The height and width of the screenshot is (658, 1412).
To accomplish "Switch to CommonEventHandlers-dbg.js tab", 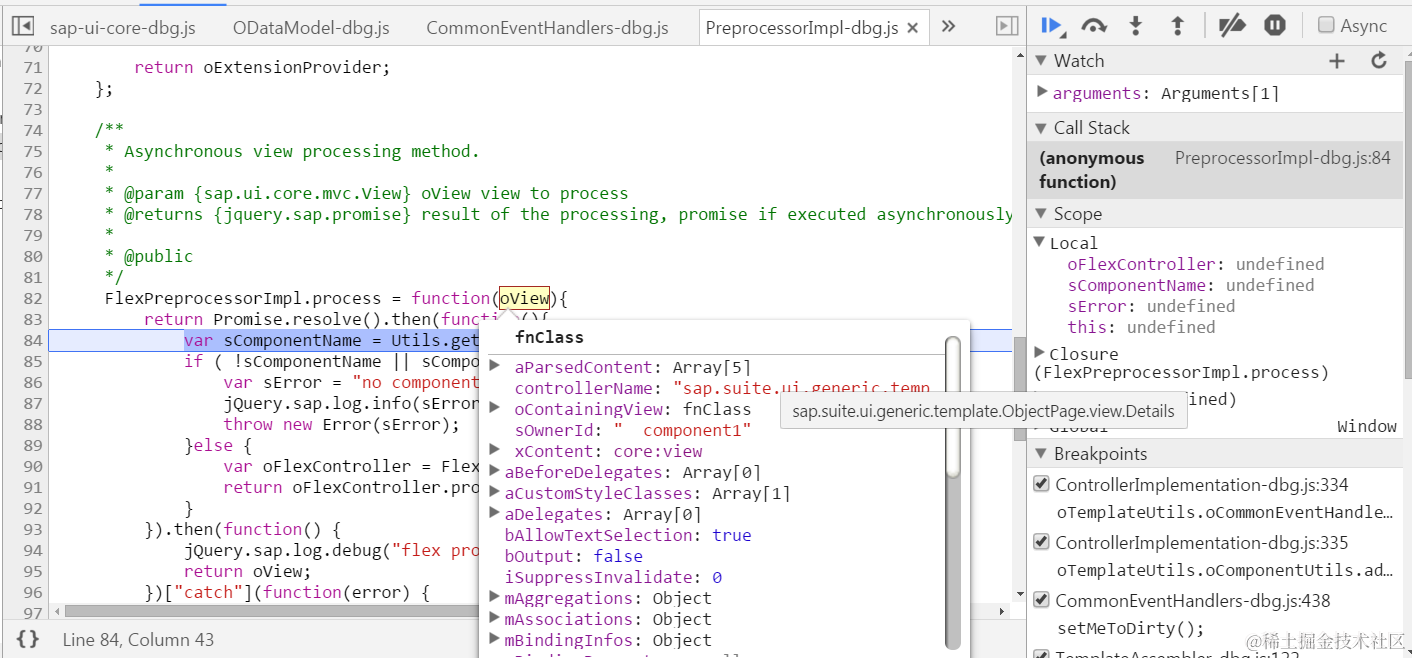I will click(547, 28).
